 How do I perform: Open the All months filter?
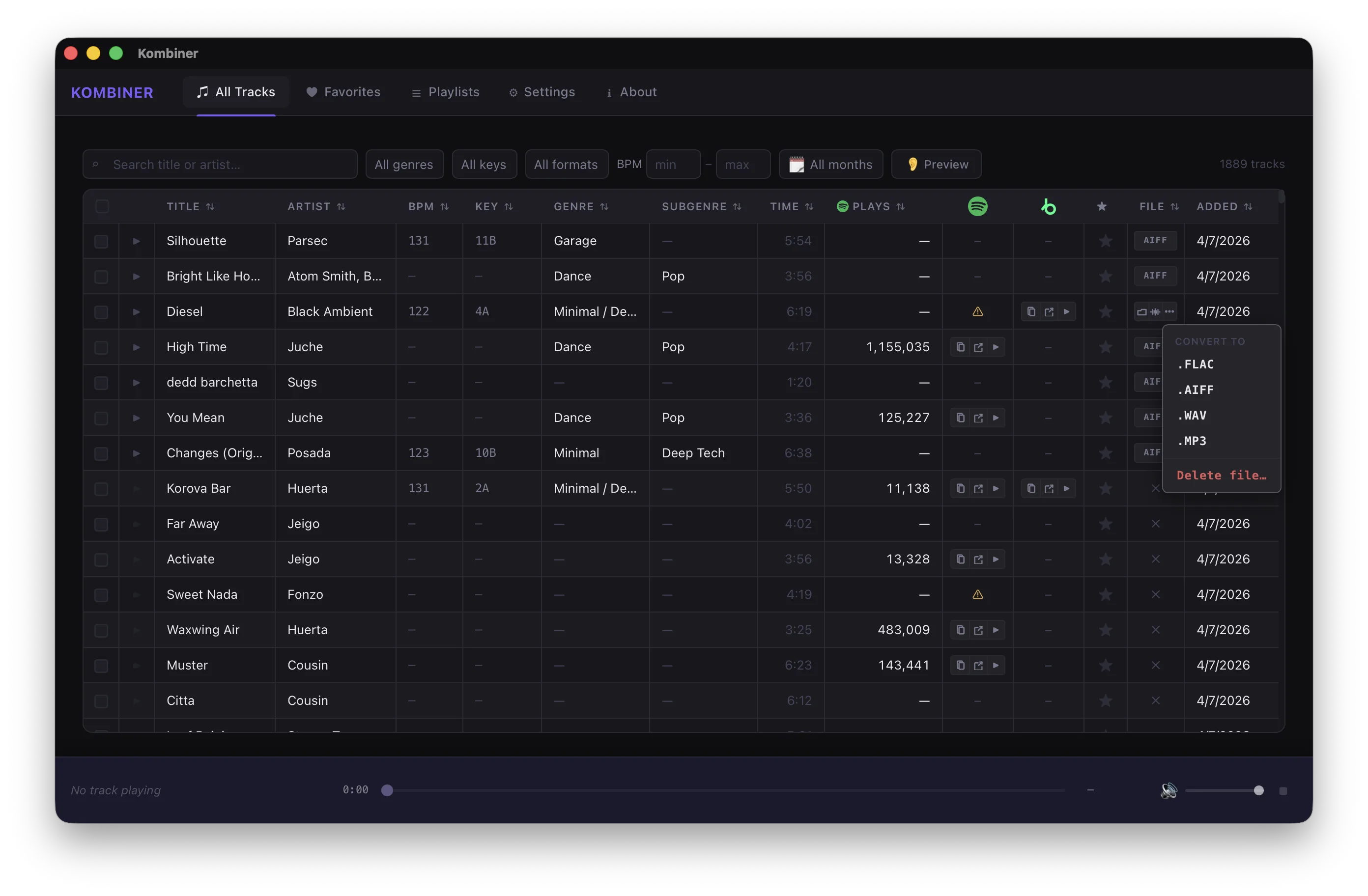830,165
